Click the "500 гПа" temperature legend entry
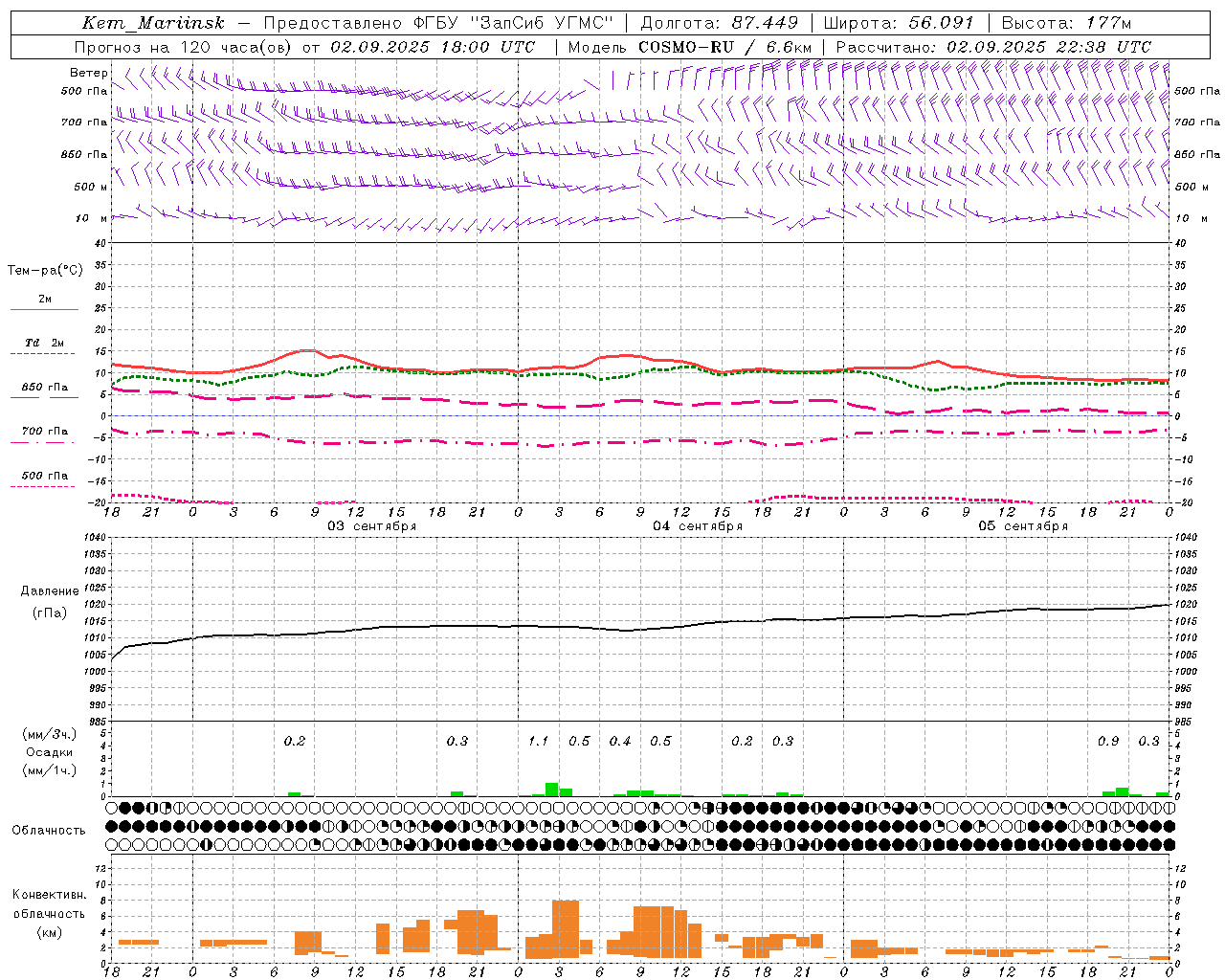This screenshot has height=980, width=1225. click(x=45, y=476)
